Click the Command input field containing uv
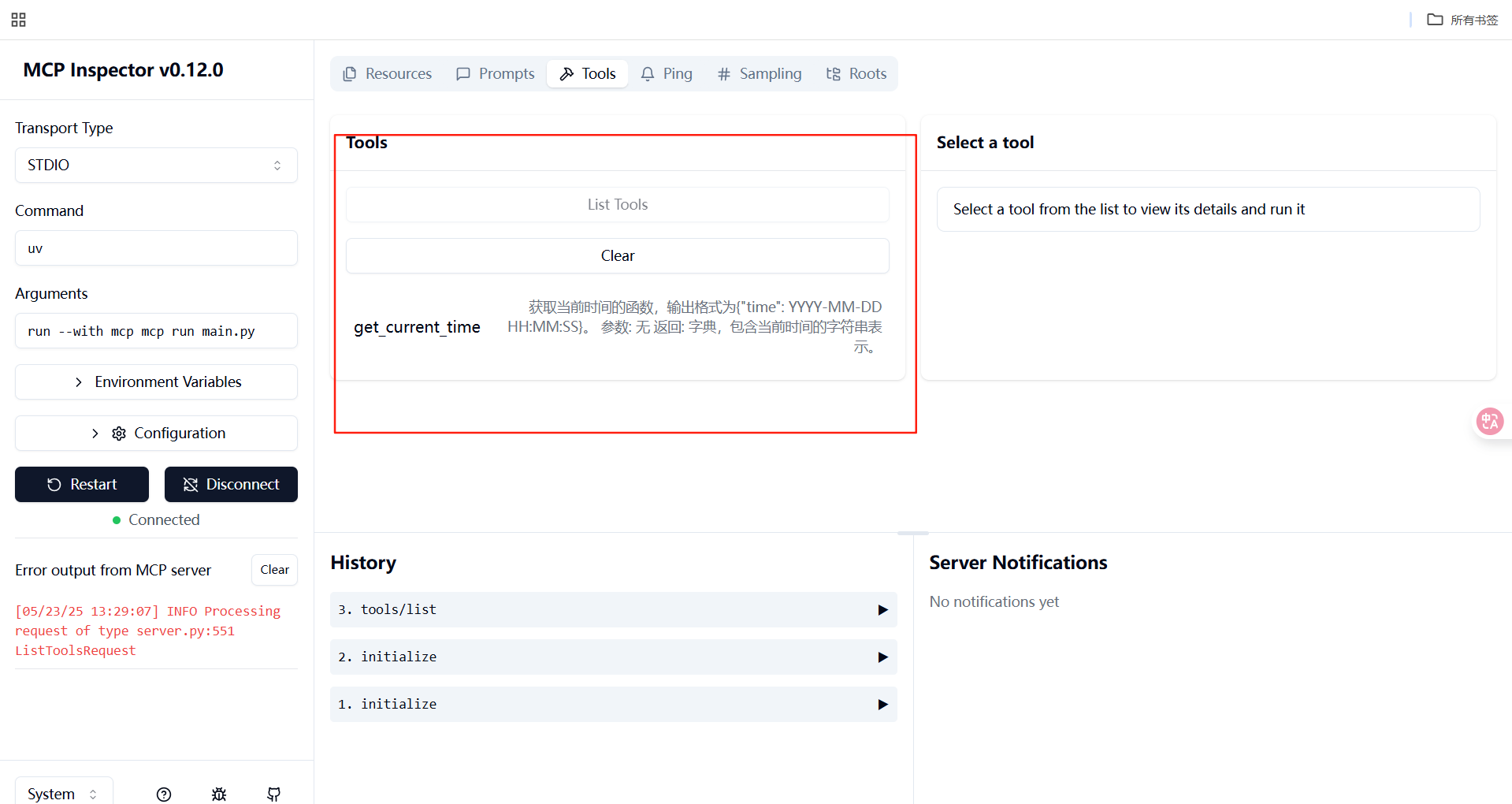The height and width of the screenshot is (804, 1512). (x=156, y=248)
